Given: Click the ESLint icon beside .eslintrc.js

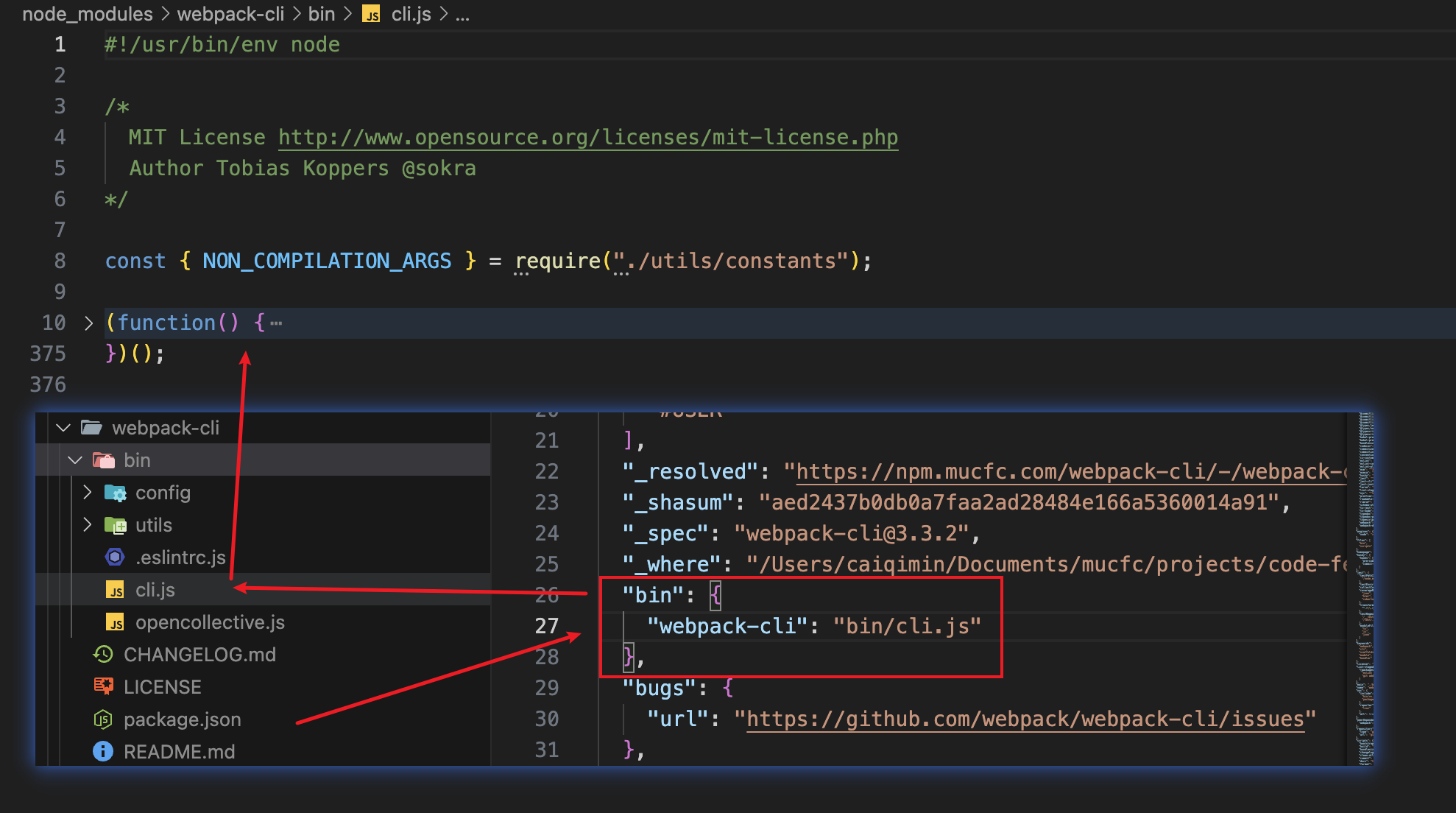Looking at the screenshot, I should tap(115, 557).
